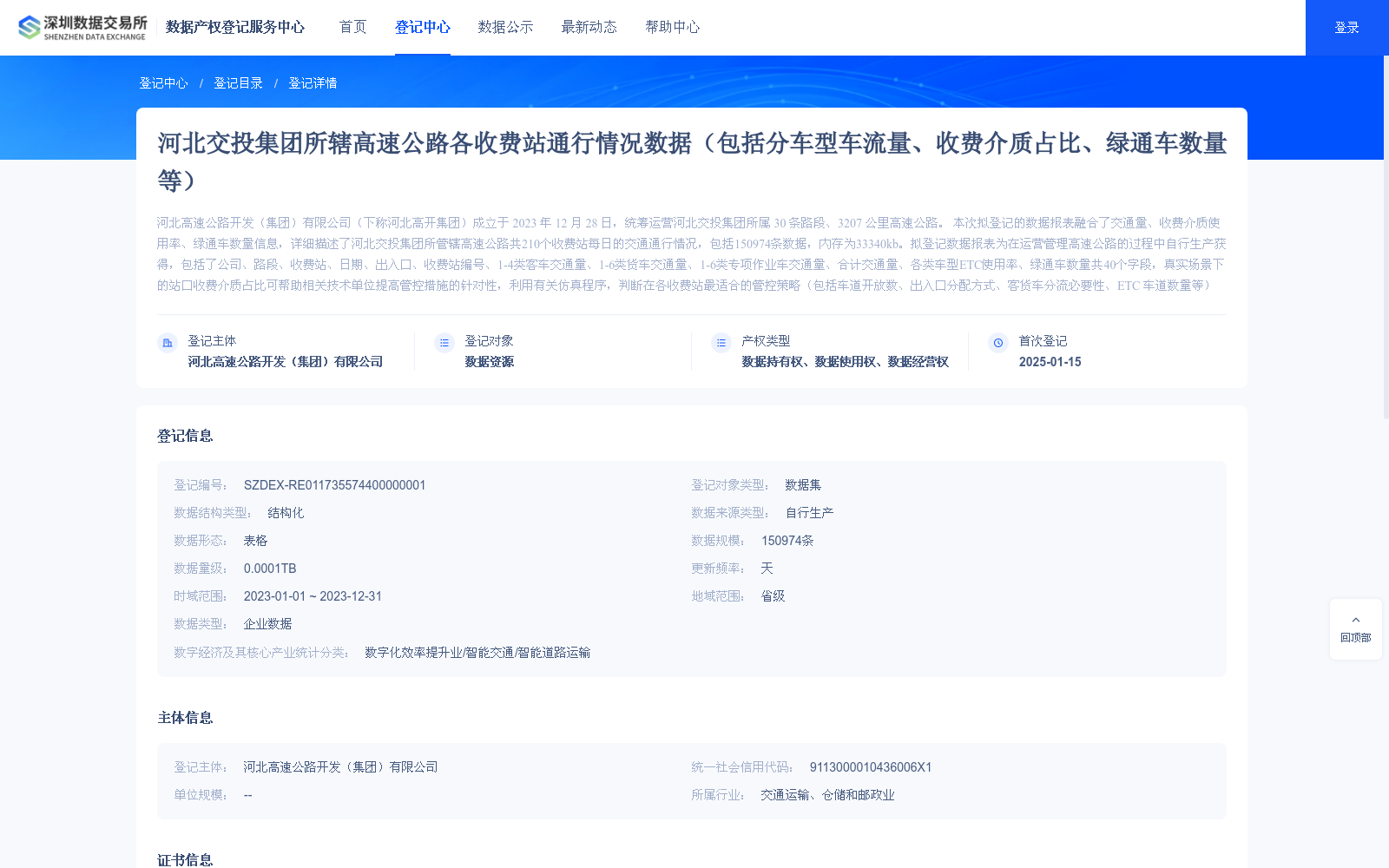1389x868 pixels.
Task: Click the 数据持有权、数据使用权、数据经营权 text
Action: tap(845, 362)
